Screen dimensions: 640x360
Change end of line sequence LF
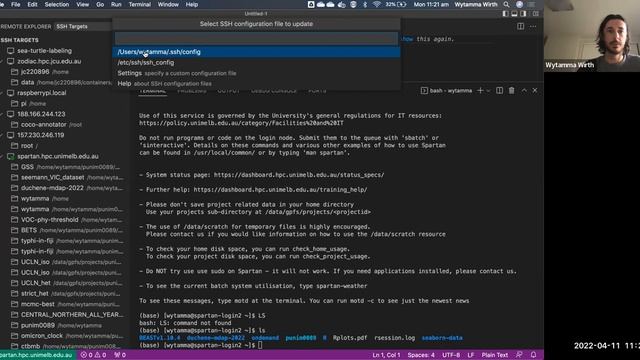471,355
